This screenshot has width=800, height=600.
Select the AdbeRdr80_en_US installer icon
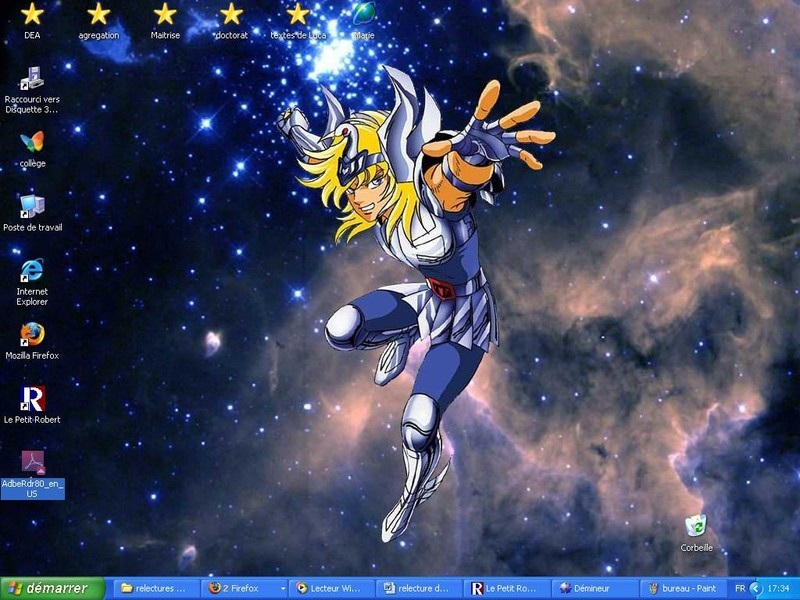(x=32, y=463)
